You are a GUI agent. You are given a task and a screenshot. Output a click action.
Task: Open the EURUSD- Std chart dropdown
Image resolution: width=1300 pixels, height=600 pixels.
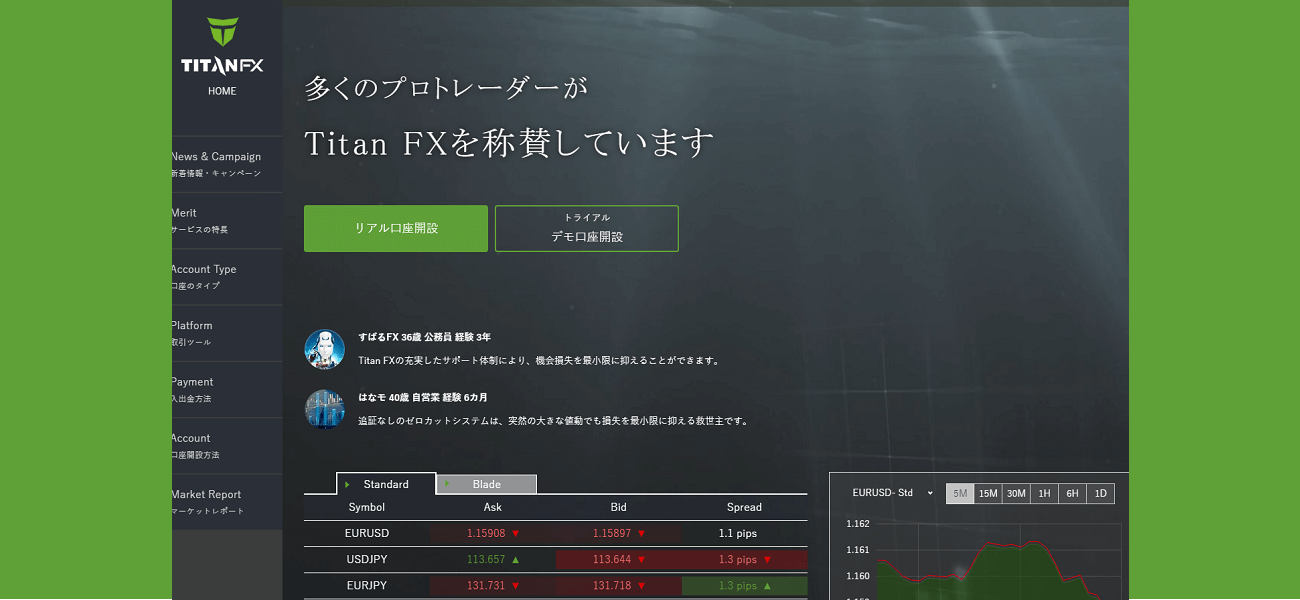click(x=892, y=493)
